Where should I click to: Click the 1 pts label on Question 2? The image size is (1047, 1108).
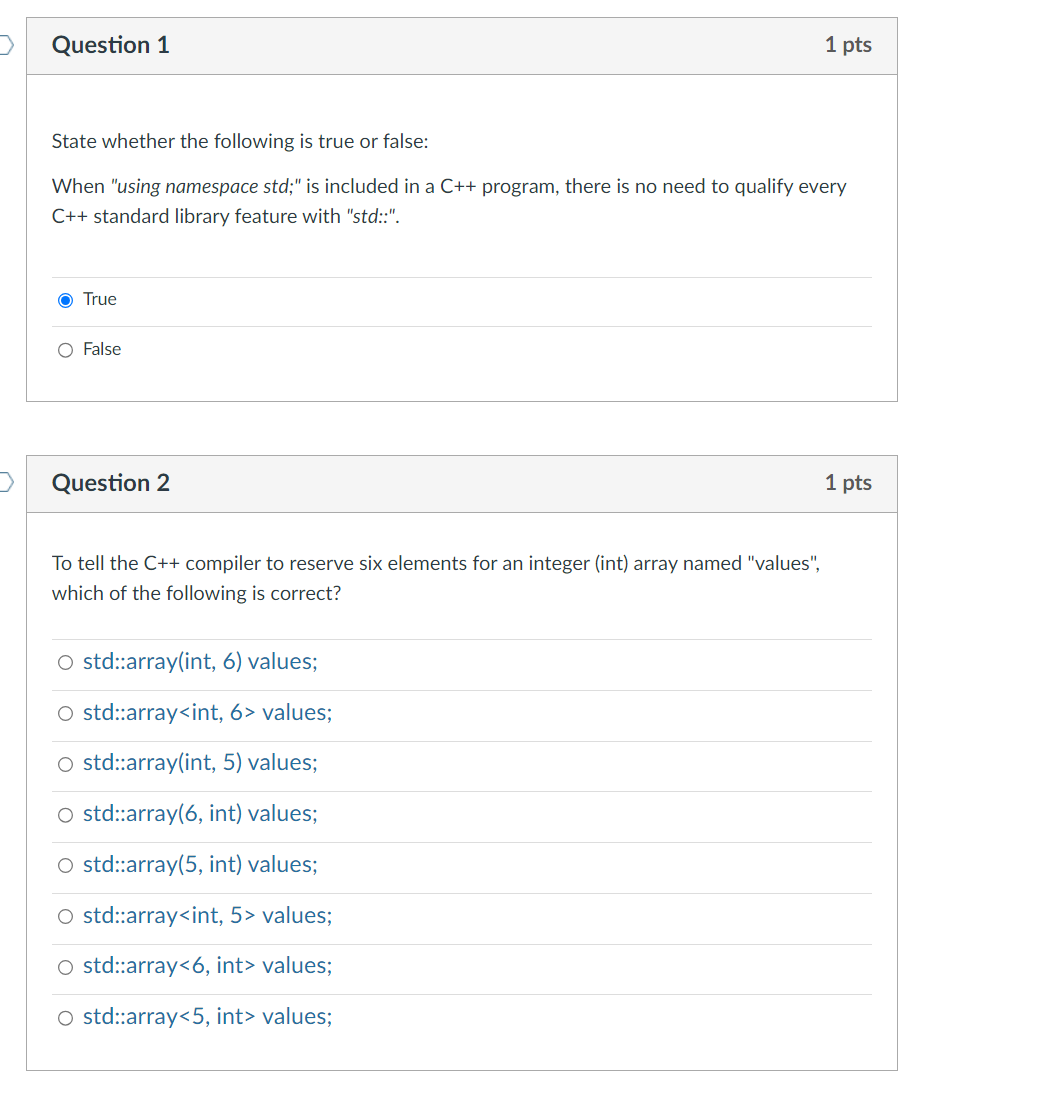[848, 482]
